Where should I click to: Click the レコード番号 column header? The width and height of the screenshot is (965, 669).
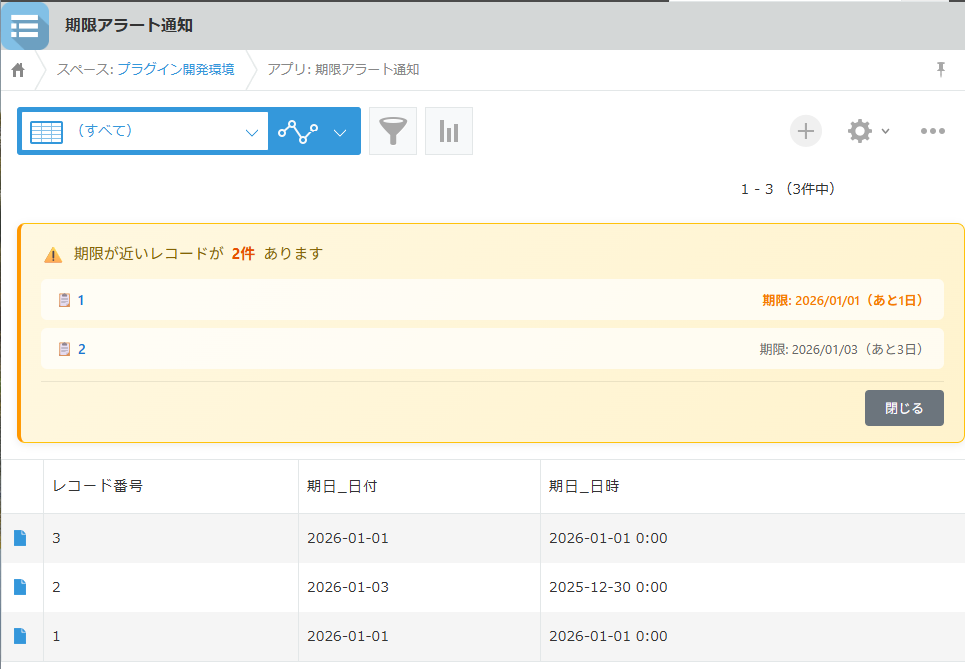(x=97, y=487)
